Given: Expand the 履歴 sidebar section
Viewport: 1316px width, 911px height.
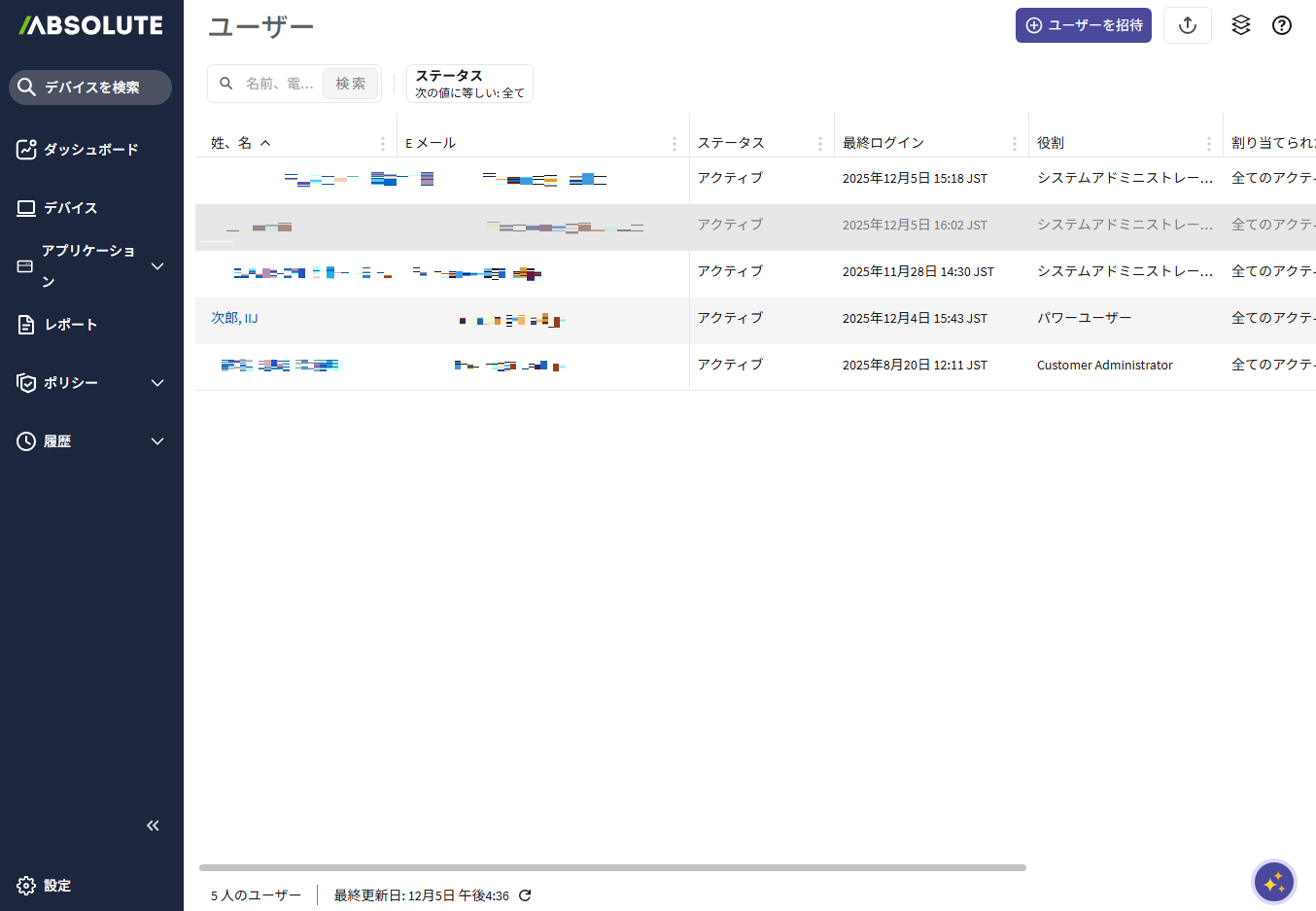Looking at the screenshot, I should [x=91, y=441].
